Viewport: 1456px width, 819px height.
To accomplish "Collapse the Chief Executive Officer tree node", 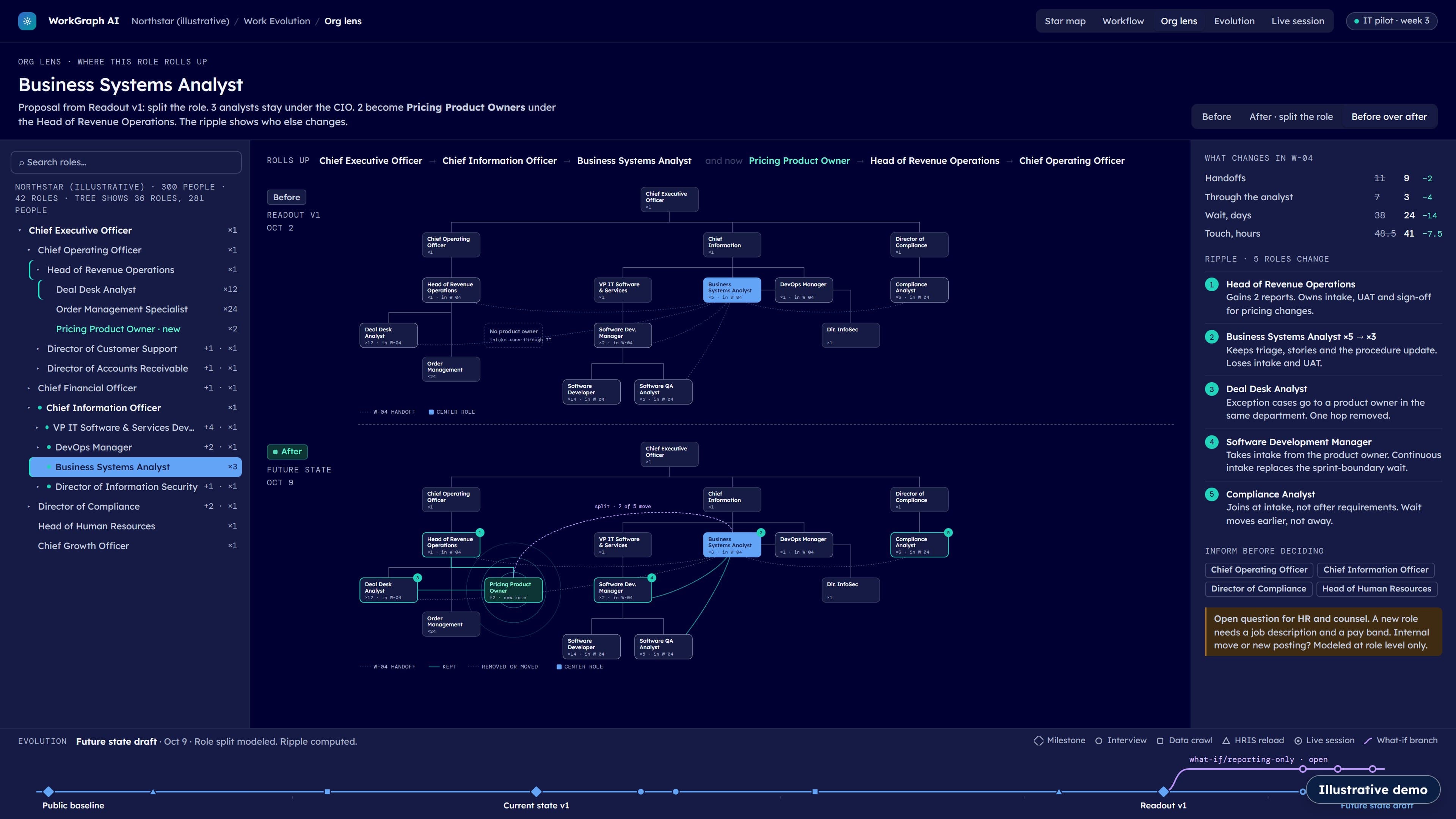I will click(x=20, y=231).
